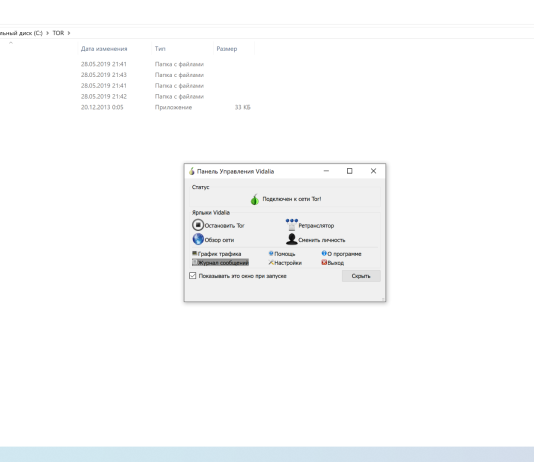Click the Настройки settings icon
This screenshot has width=534, height=462.
click(271, 262)
